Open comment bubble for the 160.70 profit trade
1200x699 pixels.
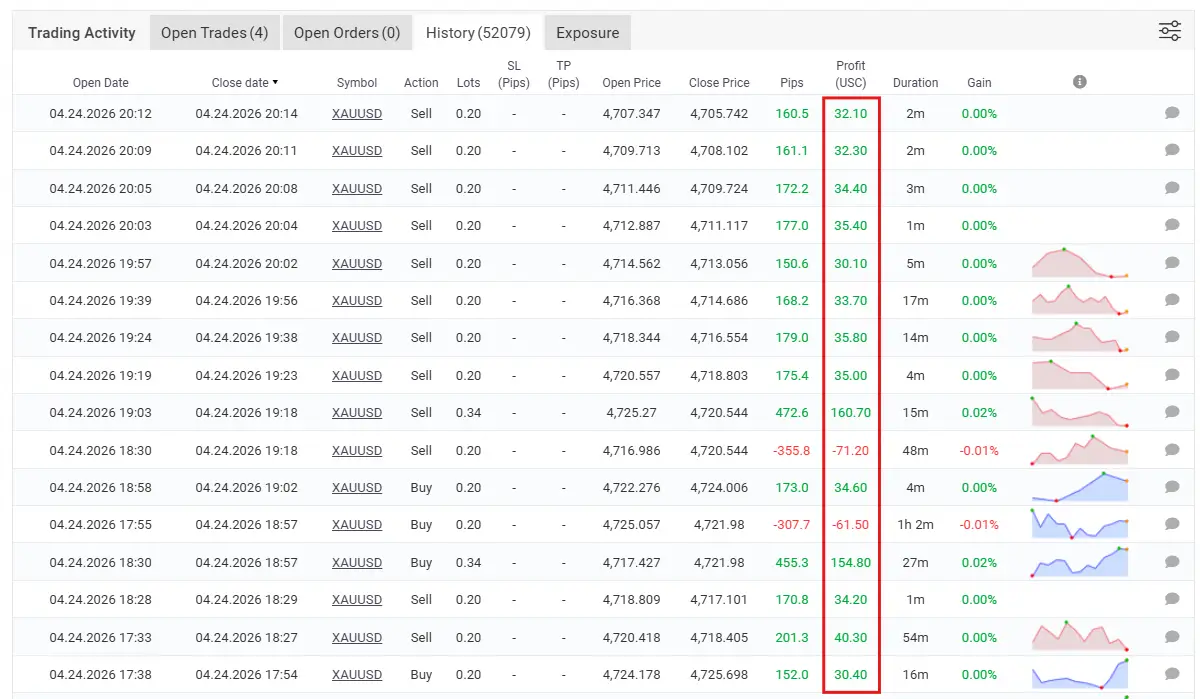(x=1172, y=412)
